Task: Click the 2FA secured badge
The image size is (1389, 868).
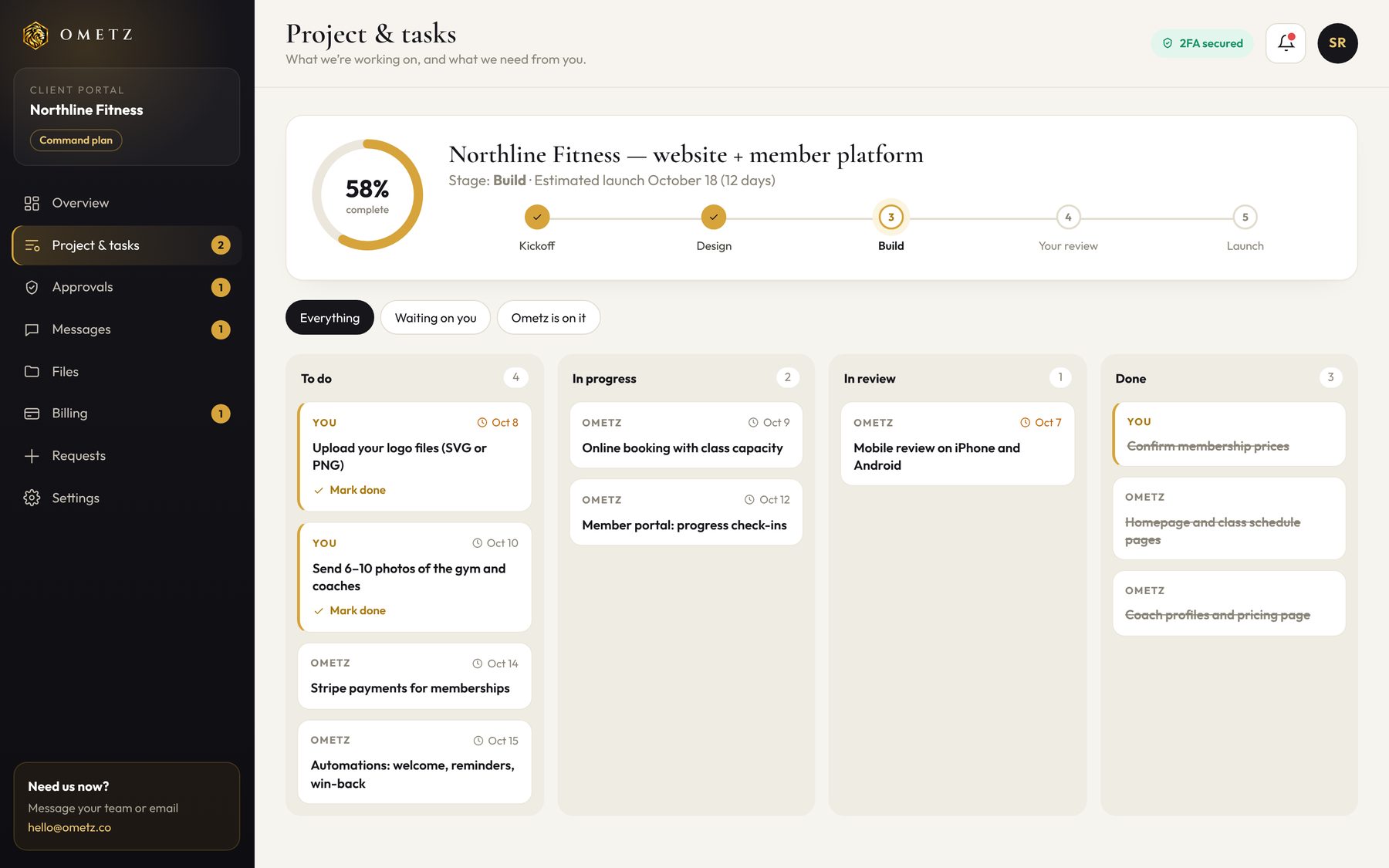Action: (1202, 43)
